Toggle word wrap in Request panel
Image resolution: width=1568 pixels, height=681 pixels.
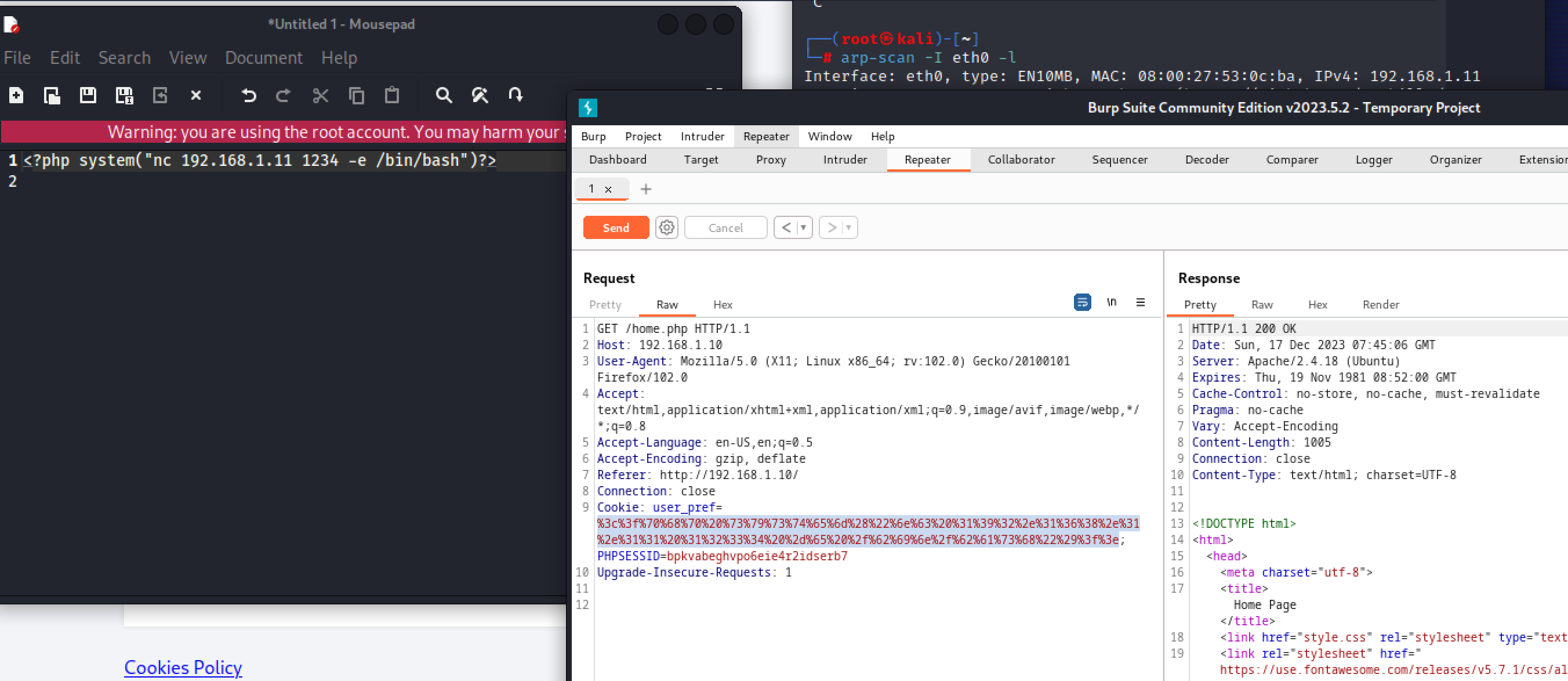pos(1081,302)
